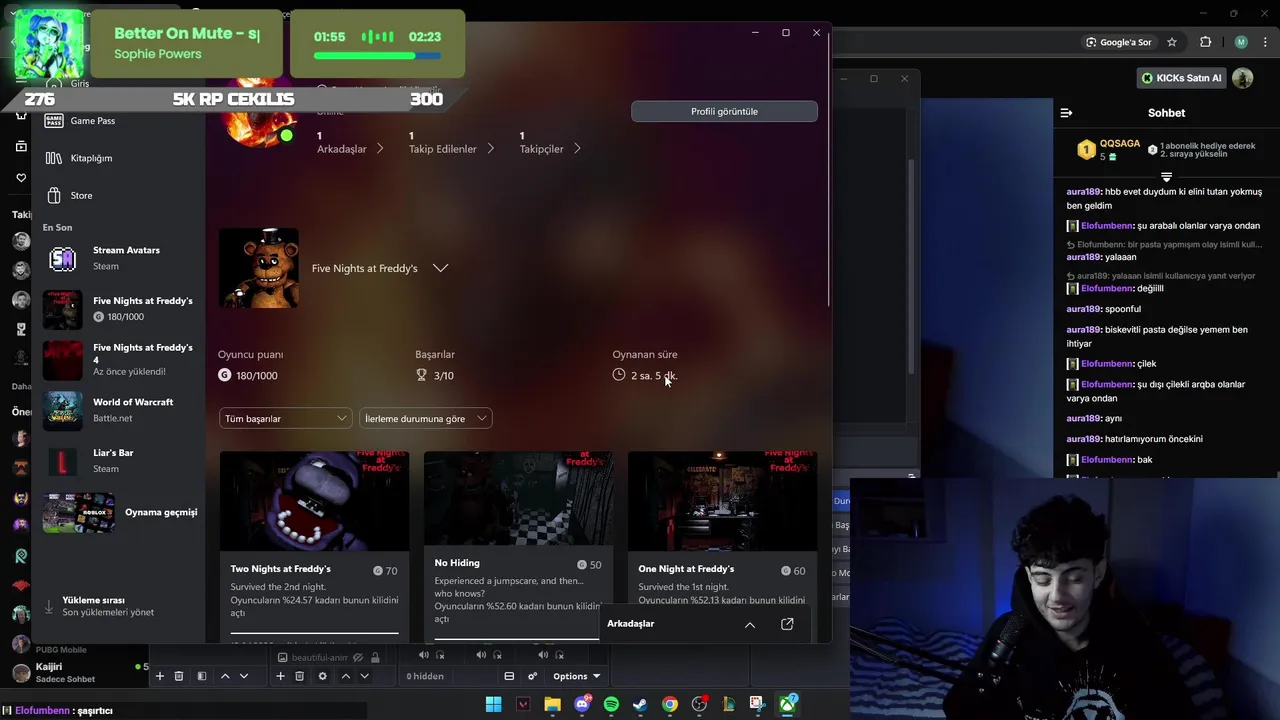Toggle lock on beautiful-anim source
Screen dimensions: 1280x720
click(x=375, y=657)
